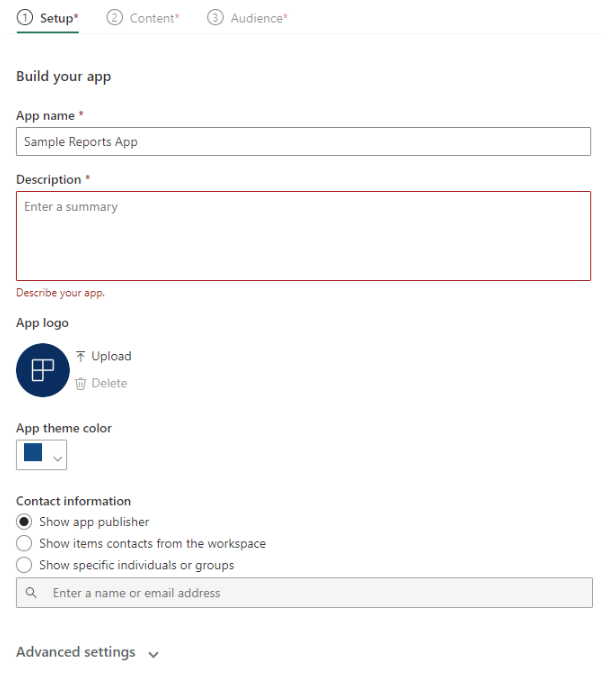
Task: Switch to the Content tab
Action: tap(153, 18)
